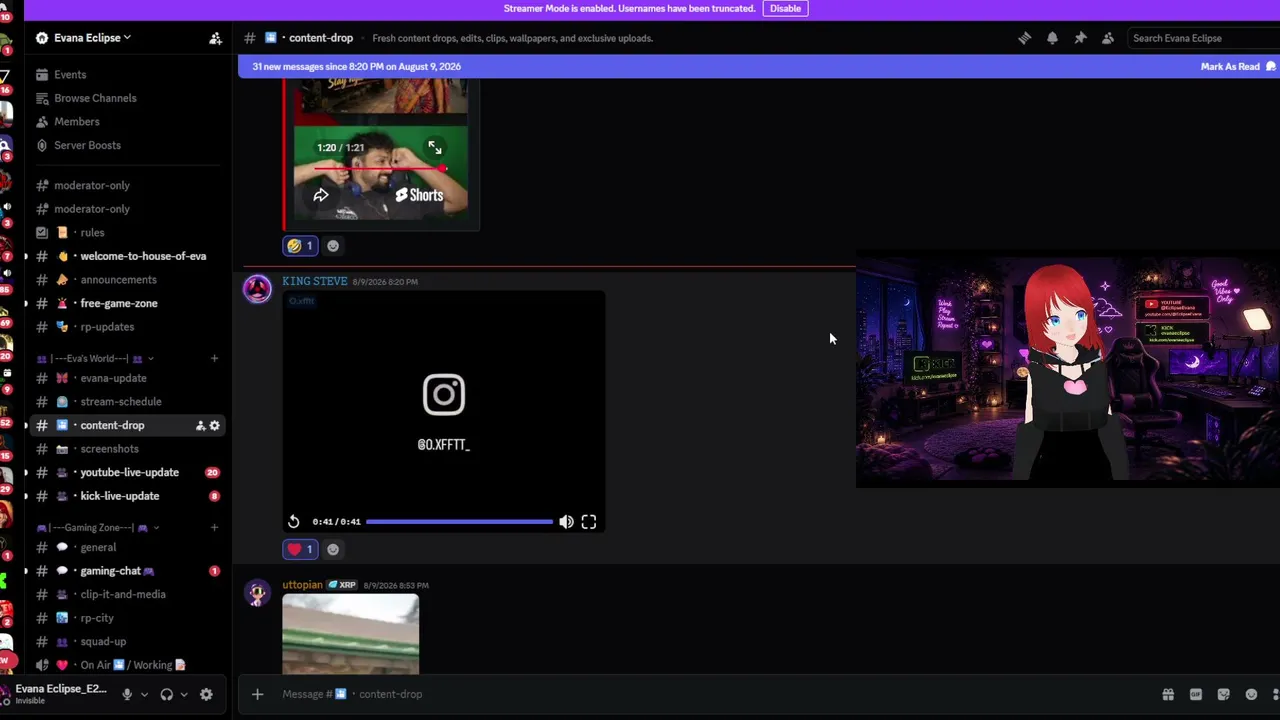This screenshot has width=1280, height=720.
Task: Open the GIF picker
Action: click(x=1195, y=694)
